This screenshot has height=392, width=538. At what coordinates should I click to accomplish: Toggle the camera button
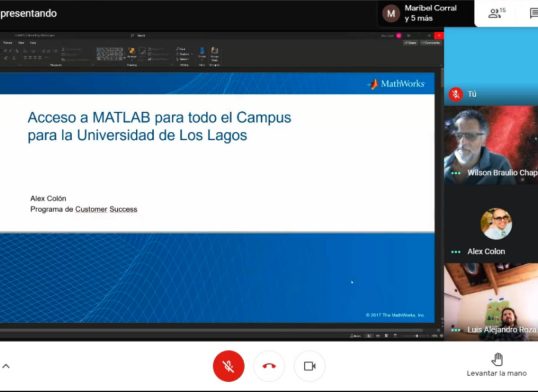pos(309,366)
